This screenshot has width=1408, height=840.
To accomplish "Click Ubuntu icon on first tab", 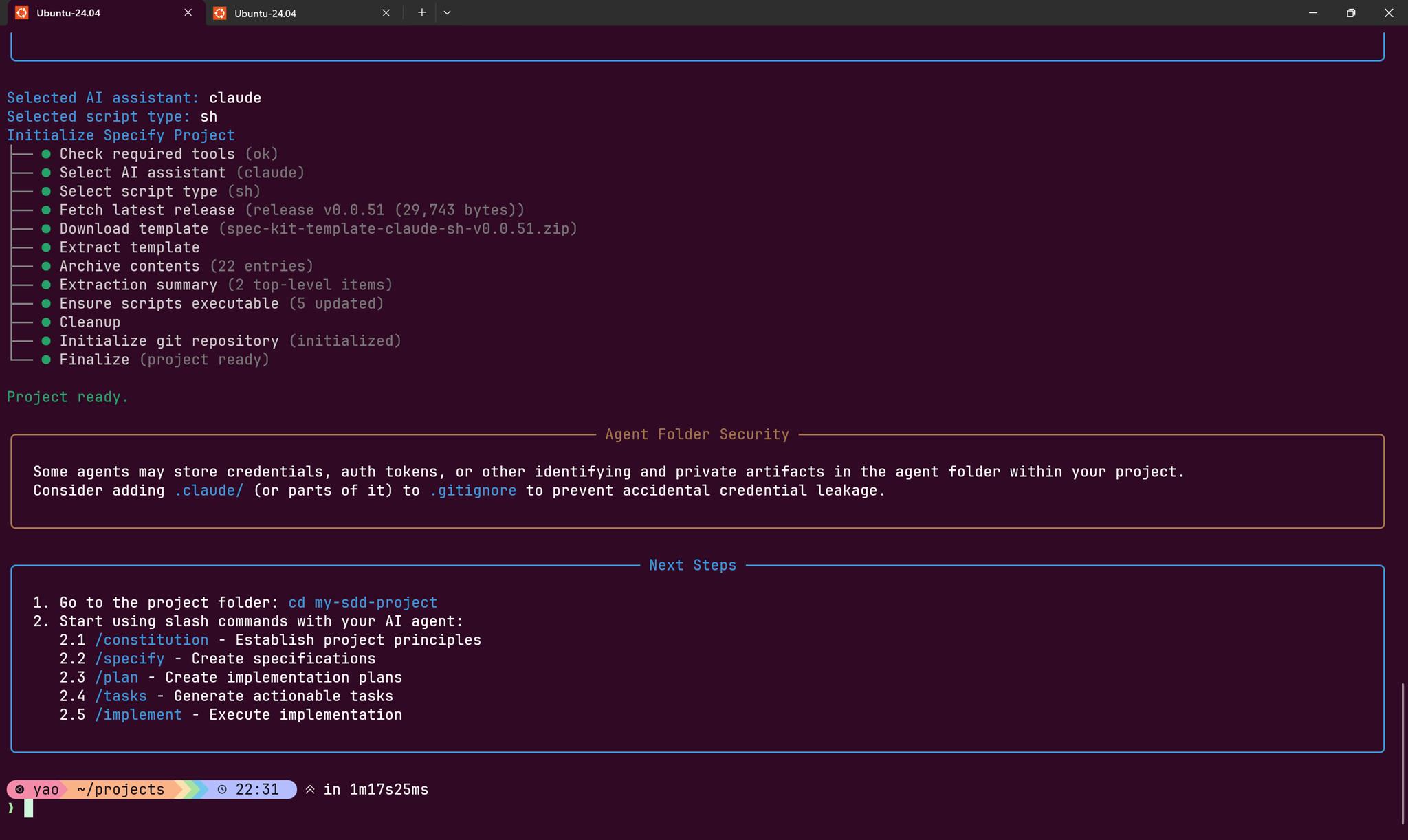I will click(22, 13).
